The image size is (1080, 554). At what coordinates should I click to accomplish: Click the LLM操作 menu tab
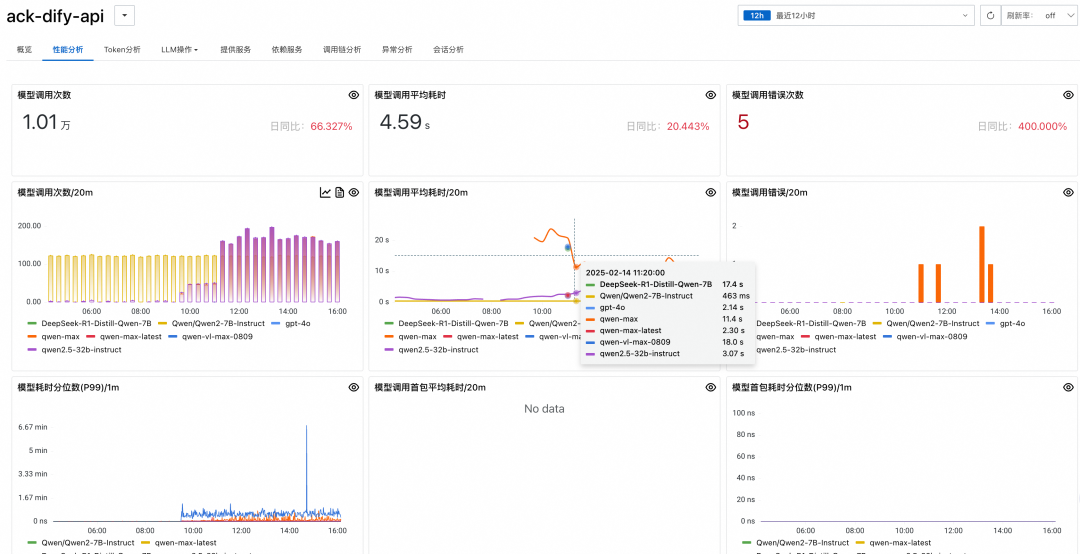tap(179, 49)
